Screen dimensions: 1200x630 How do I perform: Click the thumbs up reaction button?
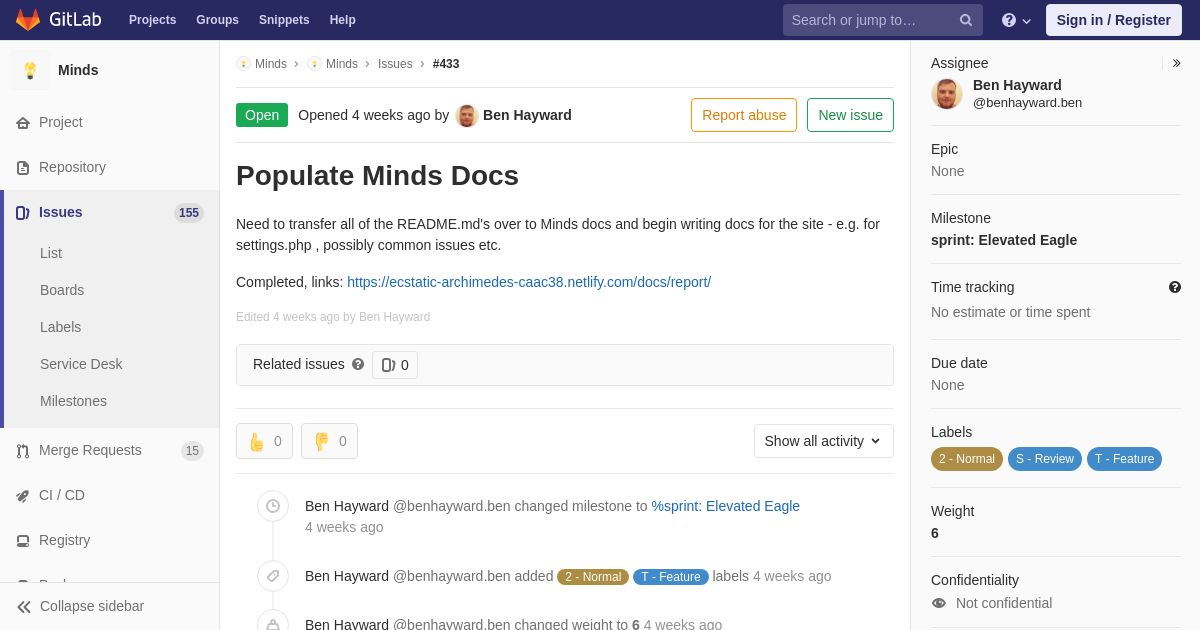pyautogui.click(x=264, y=441)
